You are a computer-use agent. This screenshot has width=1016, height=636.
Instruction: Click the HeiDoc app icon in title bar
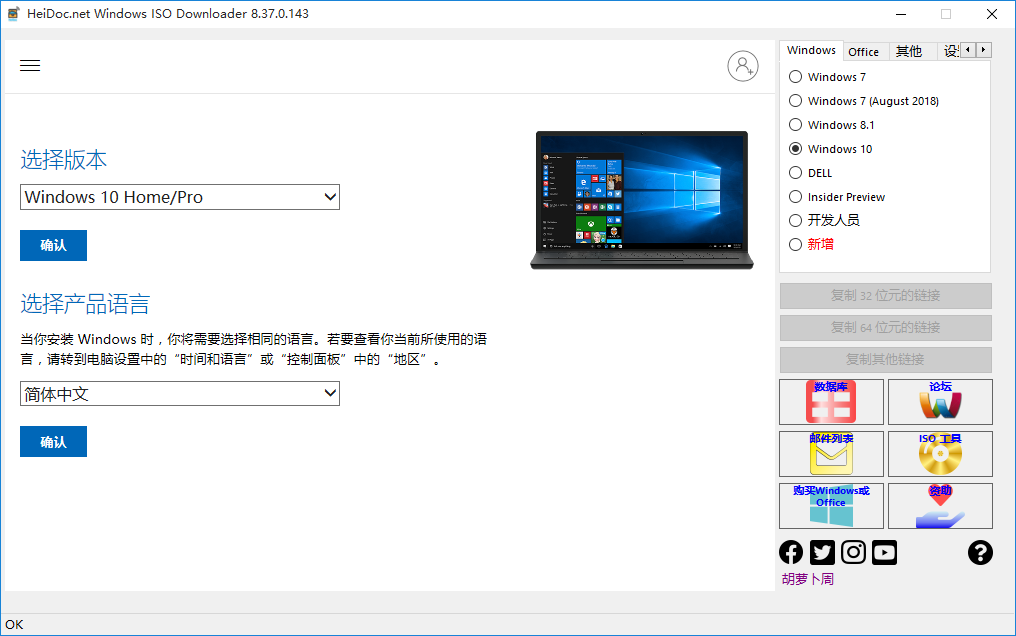(13, 14)
